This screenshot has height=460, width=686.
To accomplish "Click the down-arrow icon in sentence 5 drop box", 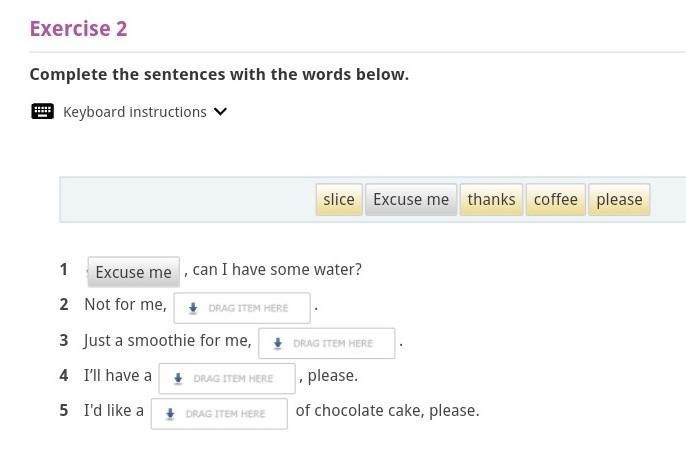I will [x=170, y=413].
